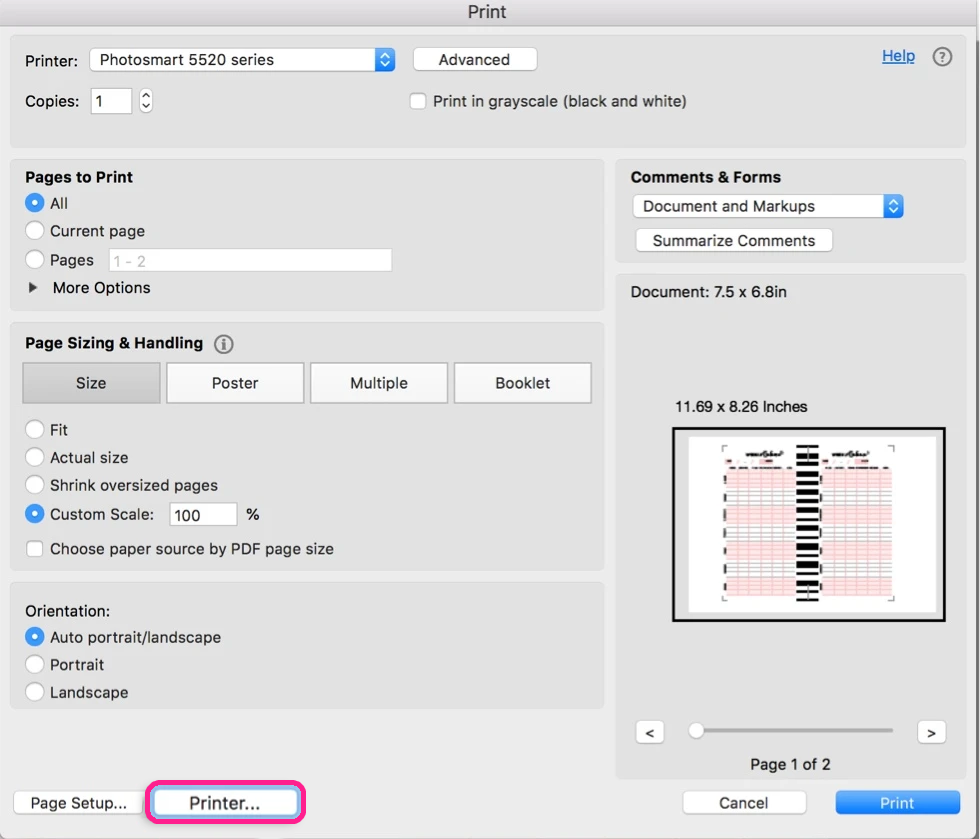Go to the next preview page
980x839 pixels.
coord(931,733)
